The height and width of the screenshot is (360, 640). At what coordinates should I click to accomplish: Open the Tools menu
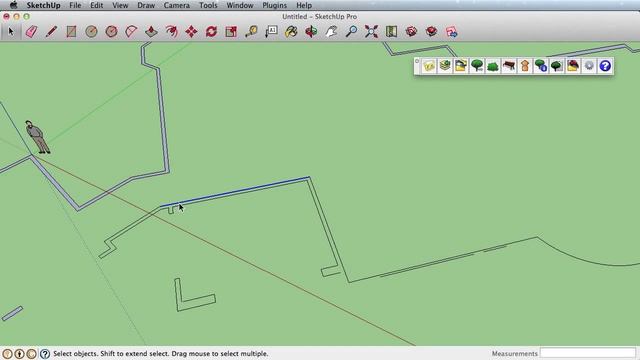[x=208, y=5]
